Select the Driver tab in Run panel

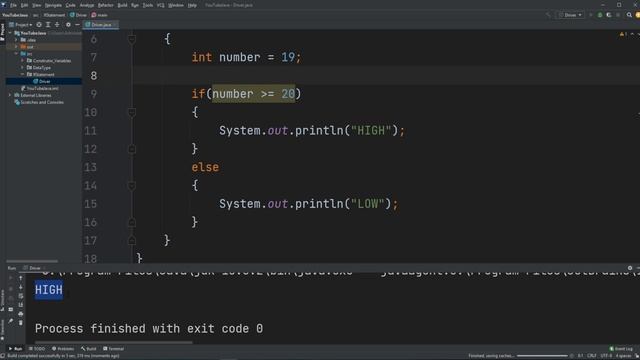(33, 268)
